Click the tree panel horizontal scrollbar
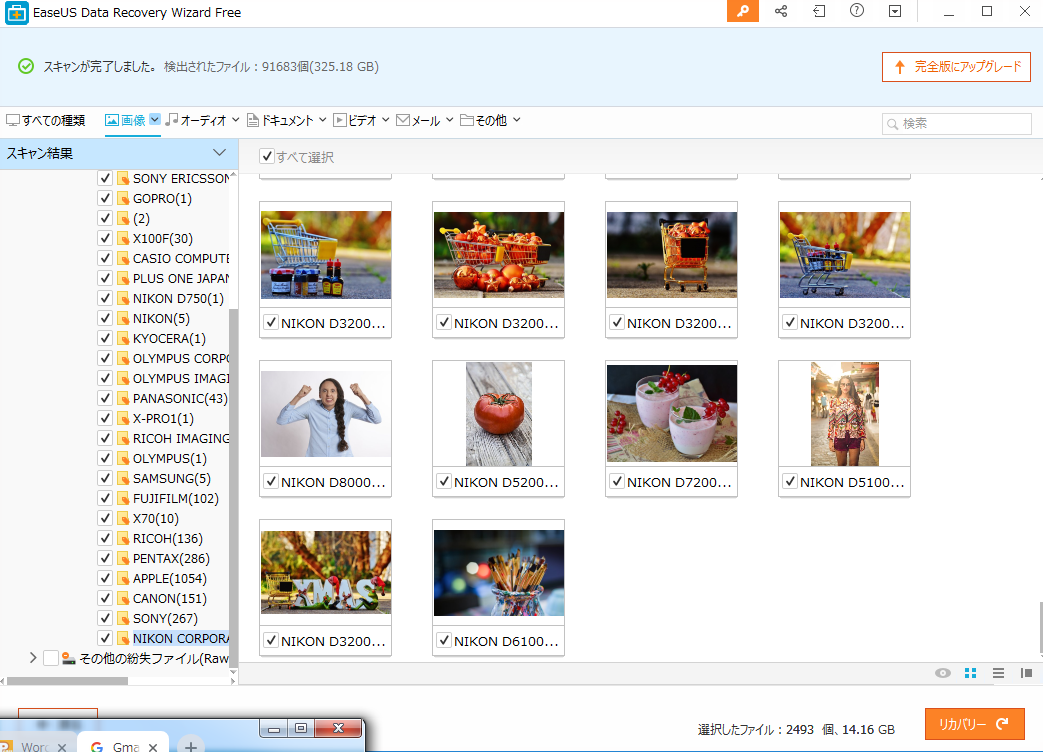The width and height of the screenshot is (1043, 752). click(x=67, y=681)
